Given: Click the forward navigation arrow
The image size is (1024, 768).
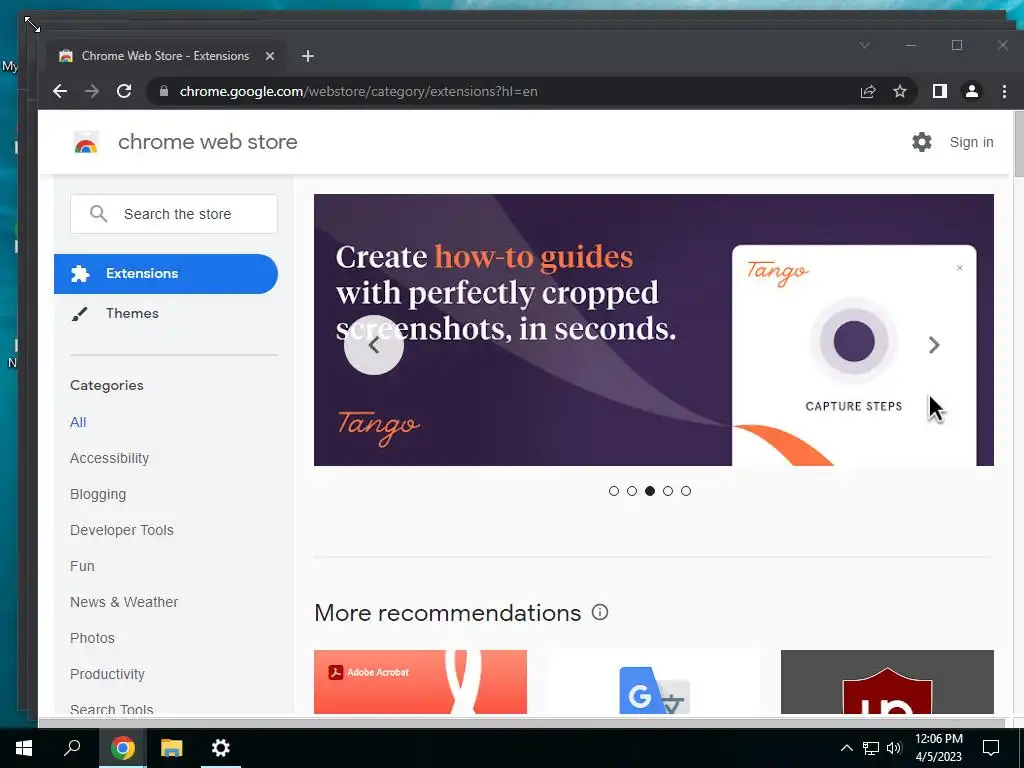Looking at the screenshot, I should tap(92, 91).
